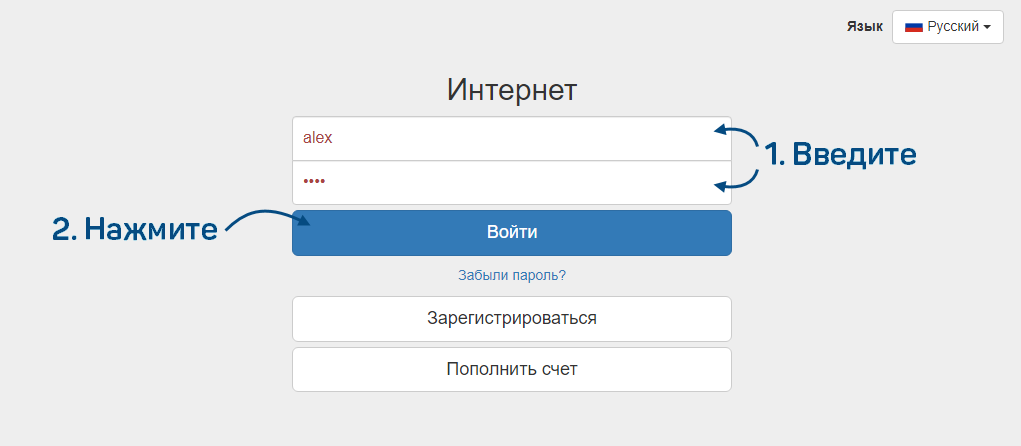Click the numeral 1. in the Введите hint
The image size is (1021, 446).
click(775, 154)
